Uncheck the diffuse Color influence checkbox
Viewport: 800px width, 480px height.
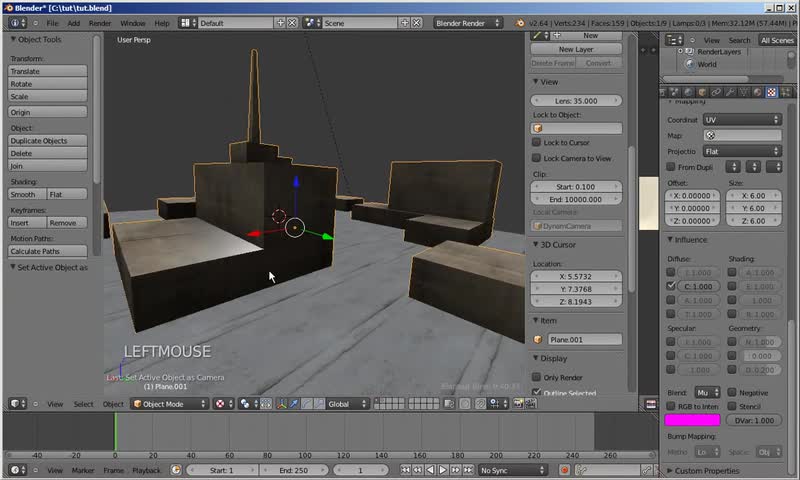671,286
